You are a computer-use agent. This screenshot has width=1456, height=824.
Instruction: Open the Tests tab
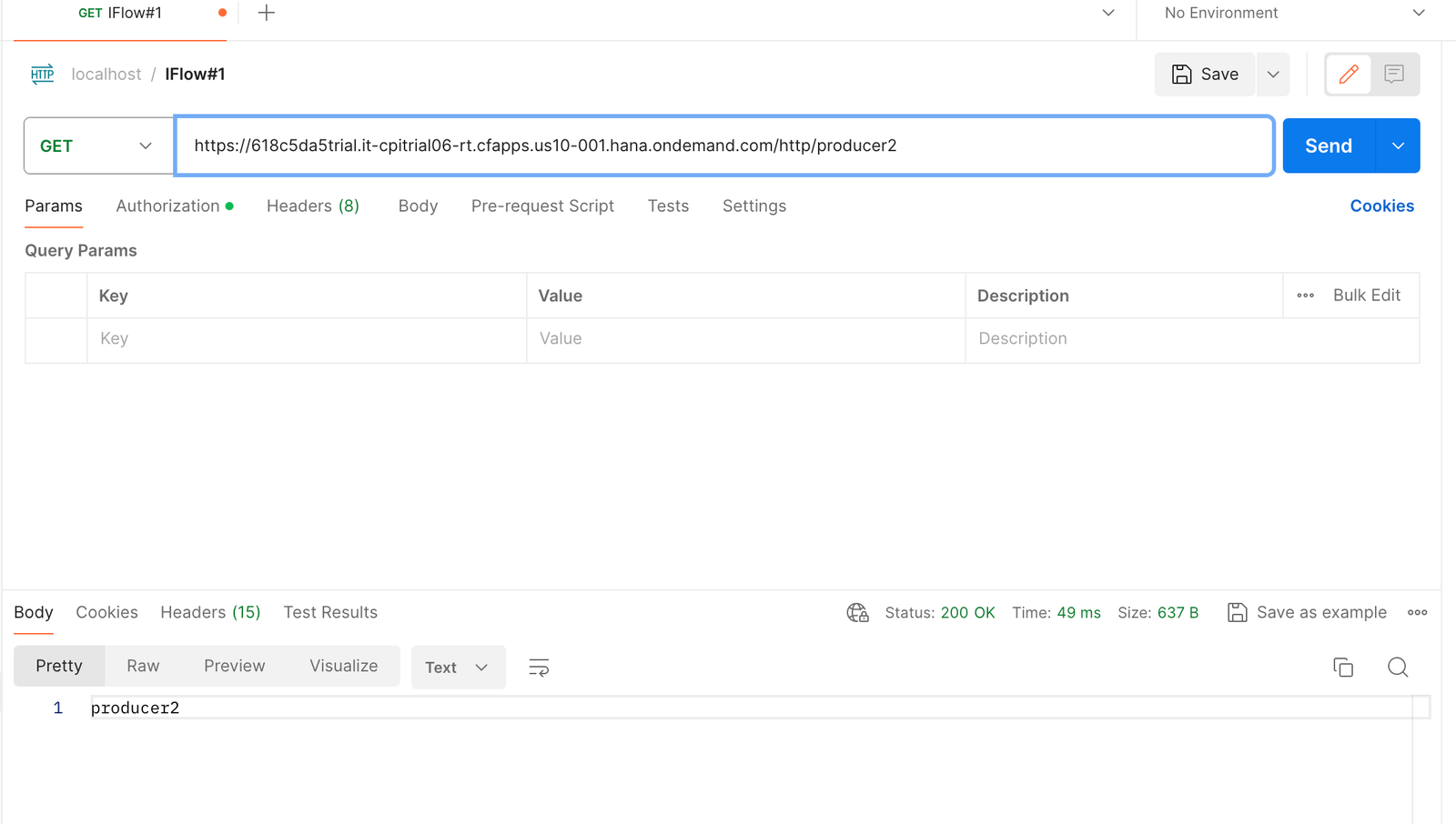668,206
